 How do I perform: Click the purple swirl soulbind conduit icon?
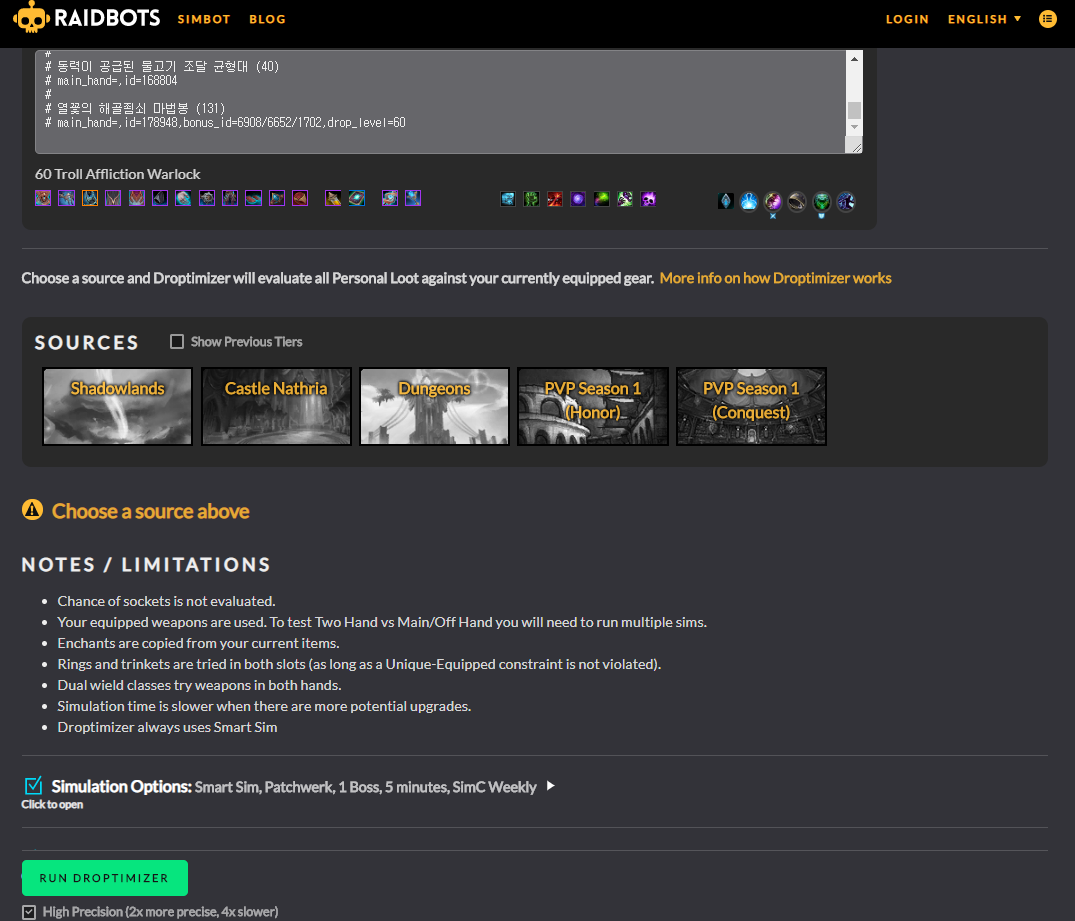coord(773,202)
